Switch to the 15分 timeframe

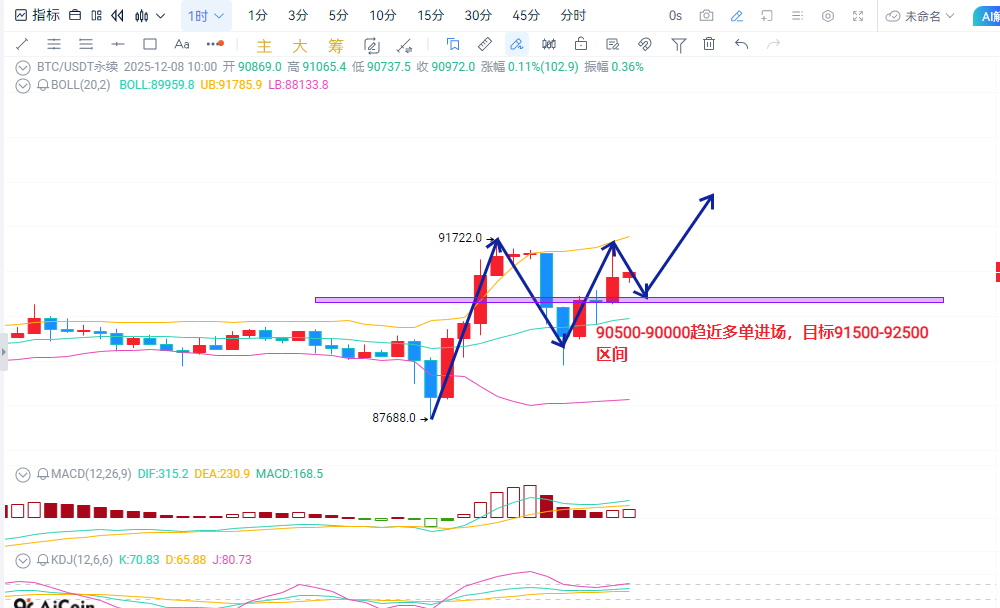coord(431,15)
